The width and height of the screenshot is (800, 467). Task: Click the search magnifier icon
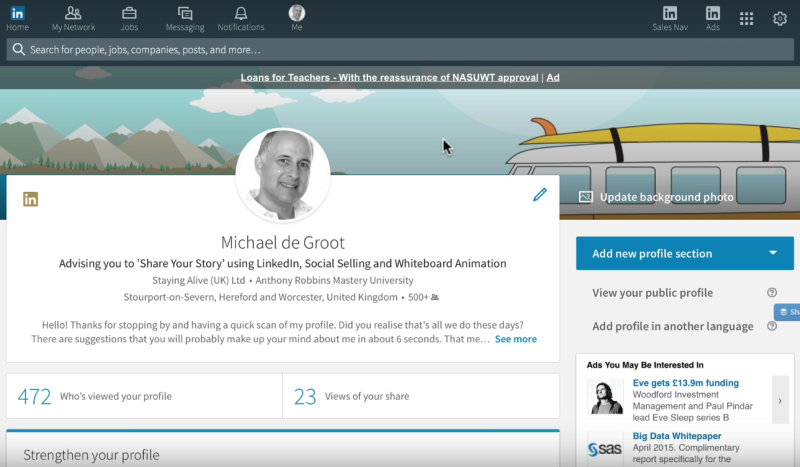click(x=19, y=50)
